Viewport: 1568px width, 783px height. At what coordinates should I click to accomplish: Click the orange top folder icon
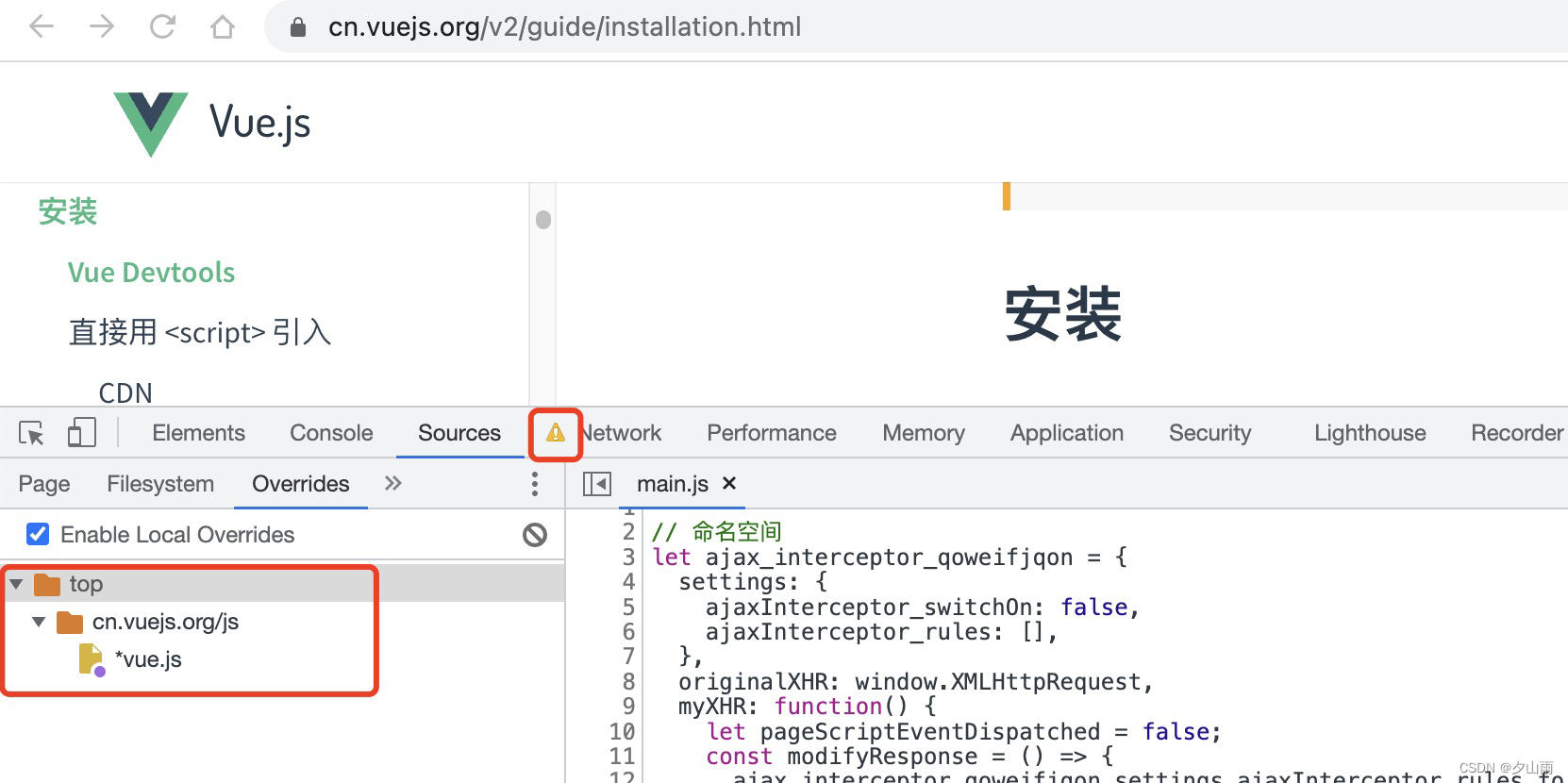(47, 584)
